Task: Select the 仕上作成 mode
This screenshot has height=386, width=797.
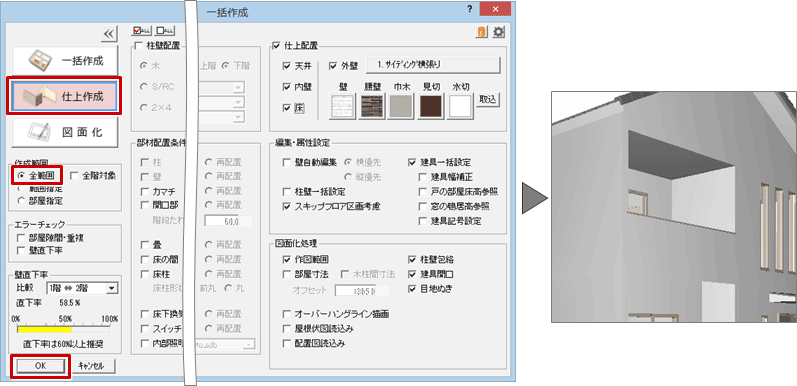Action: (65, 96)
